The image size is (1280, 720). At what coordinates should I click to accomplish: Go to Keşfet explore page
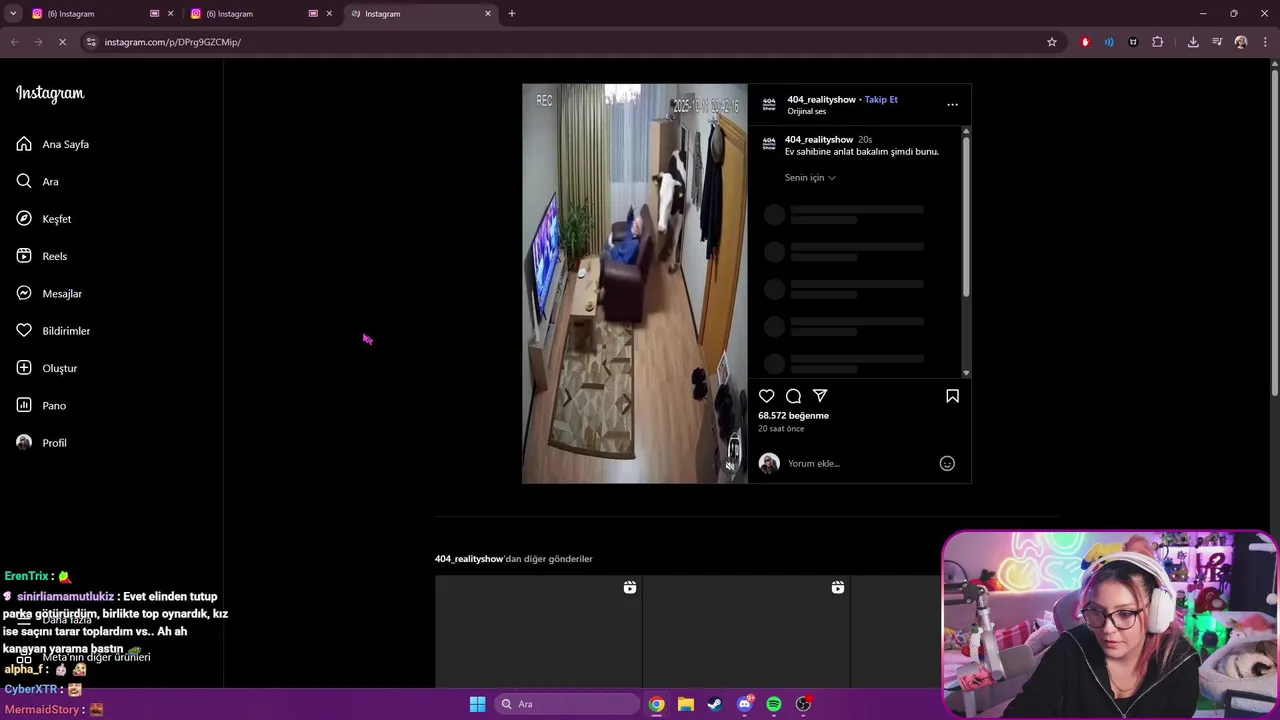(x=43, y=219)
